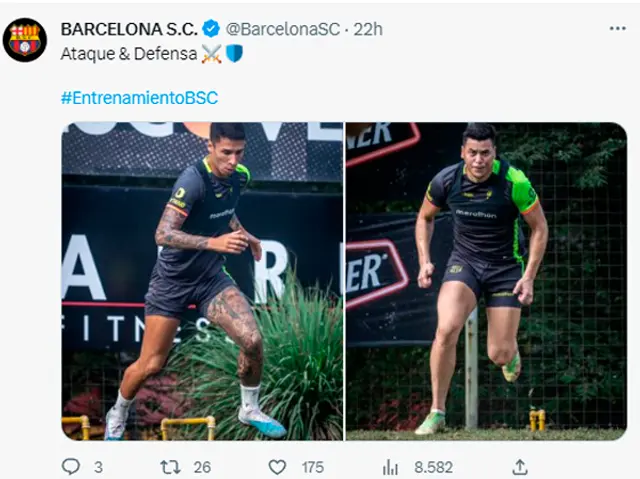Image resolution: width=640 pixels, height=479 pixels.
Task: Like the post with the heart icon
Action: point(277,466)
